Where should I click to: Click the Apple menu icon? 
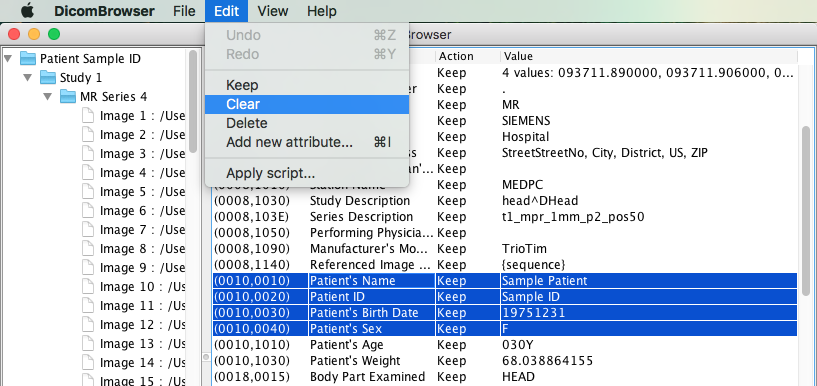point(27,10)
